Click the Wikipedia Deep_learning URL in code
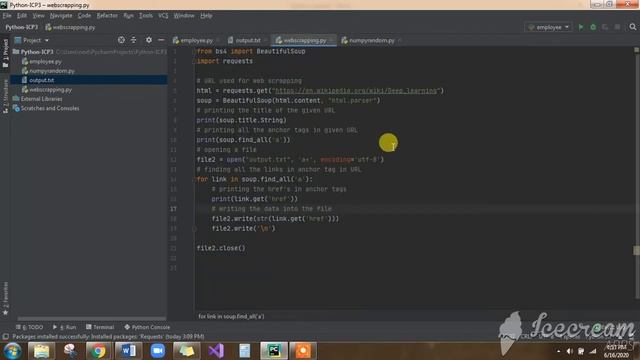Viewport: 640px width, 360px height. pos(356,91)
